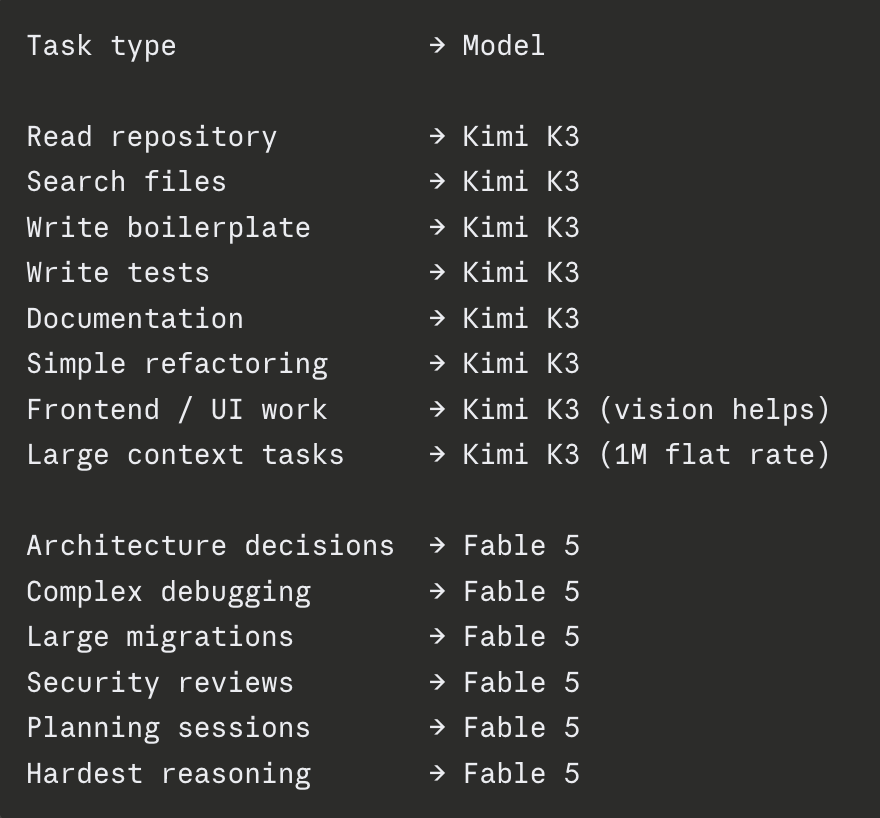
Task: Click the '(1M flat rate)' note
Action: click(x=715, y=454)
